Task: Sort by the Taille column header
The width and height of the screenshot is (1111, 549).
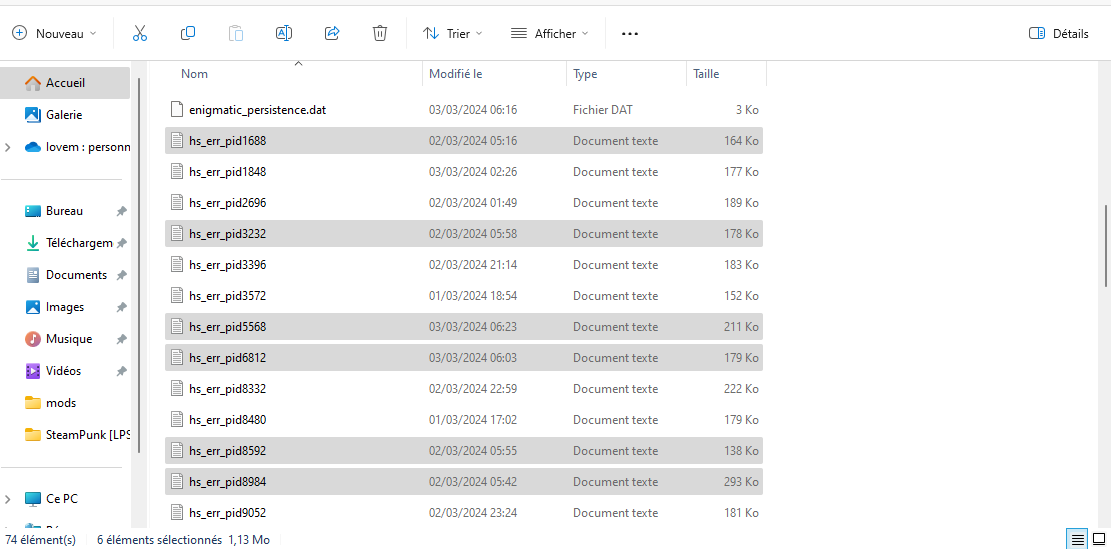Action: click(x=706, y=74)
